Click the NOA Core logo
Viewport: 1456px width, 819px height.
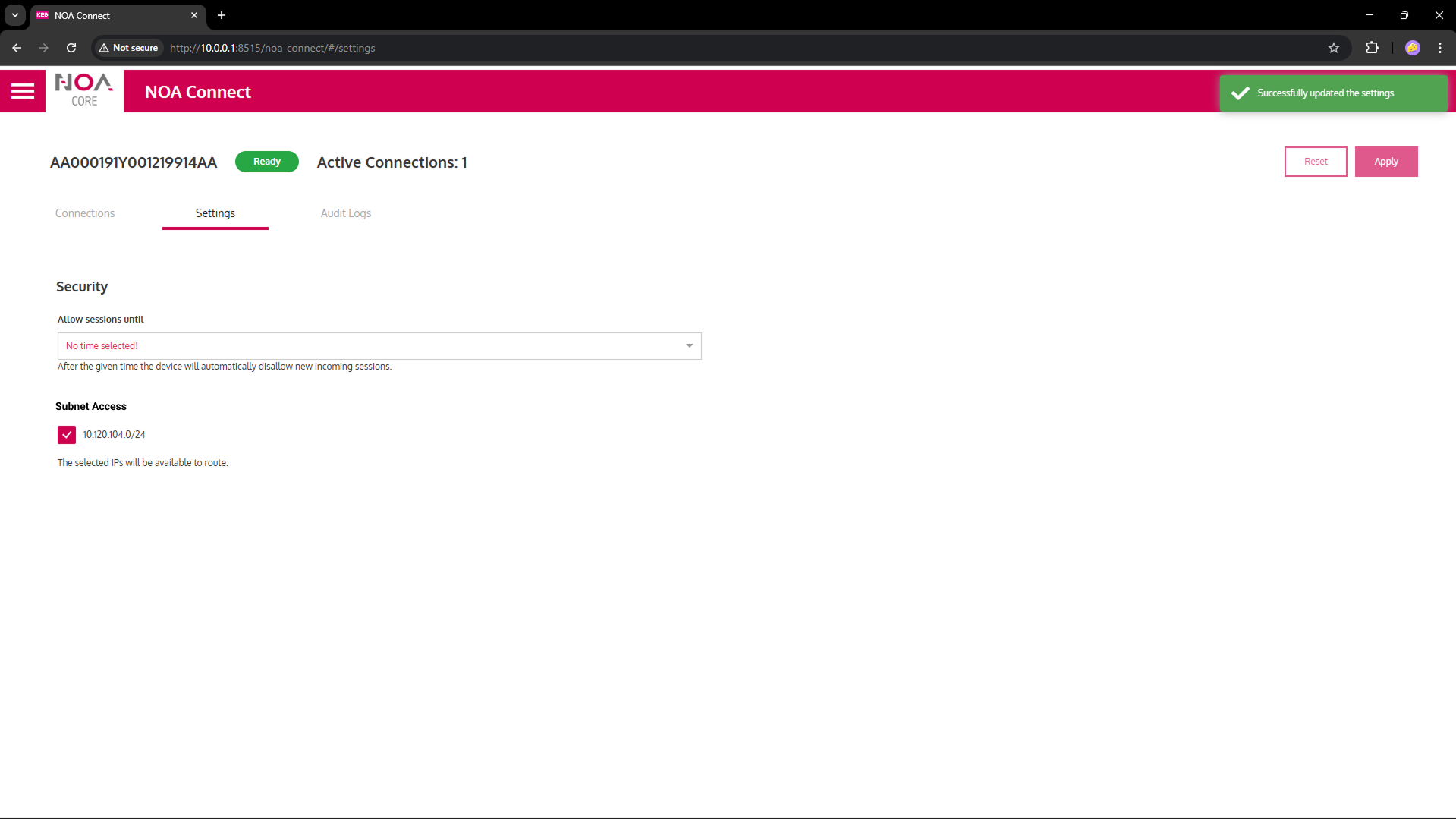84,91
